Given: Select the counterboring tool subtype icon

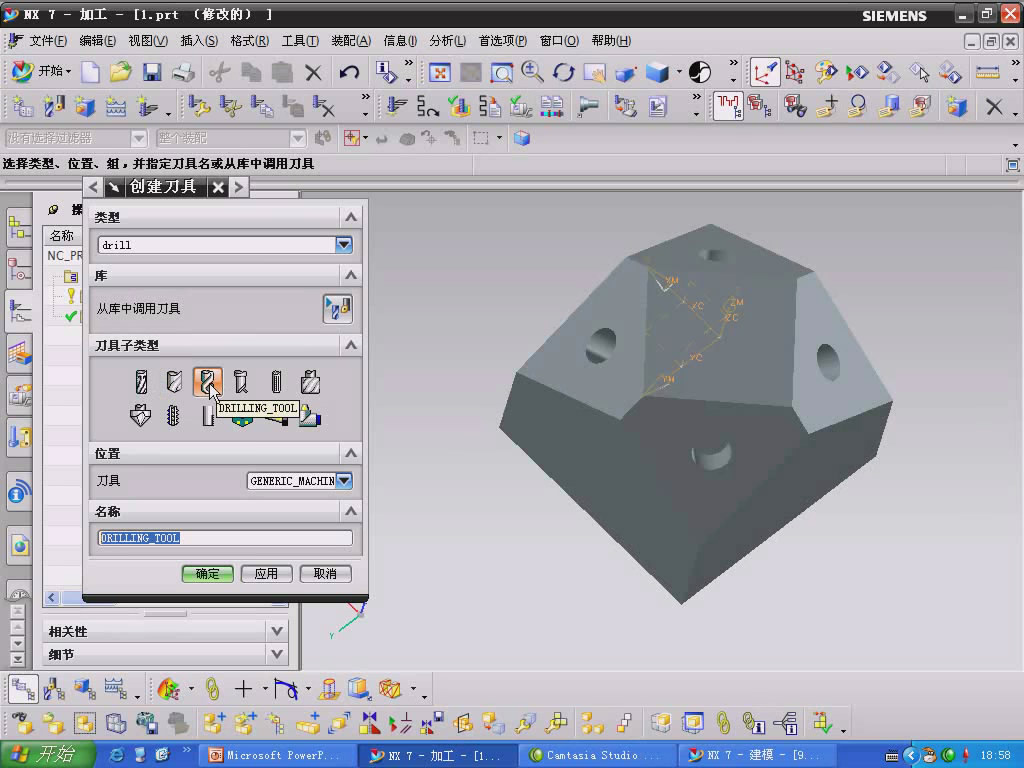Looking at the screenshot, I should tap(310, 382).
